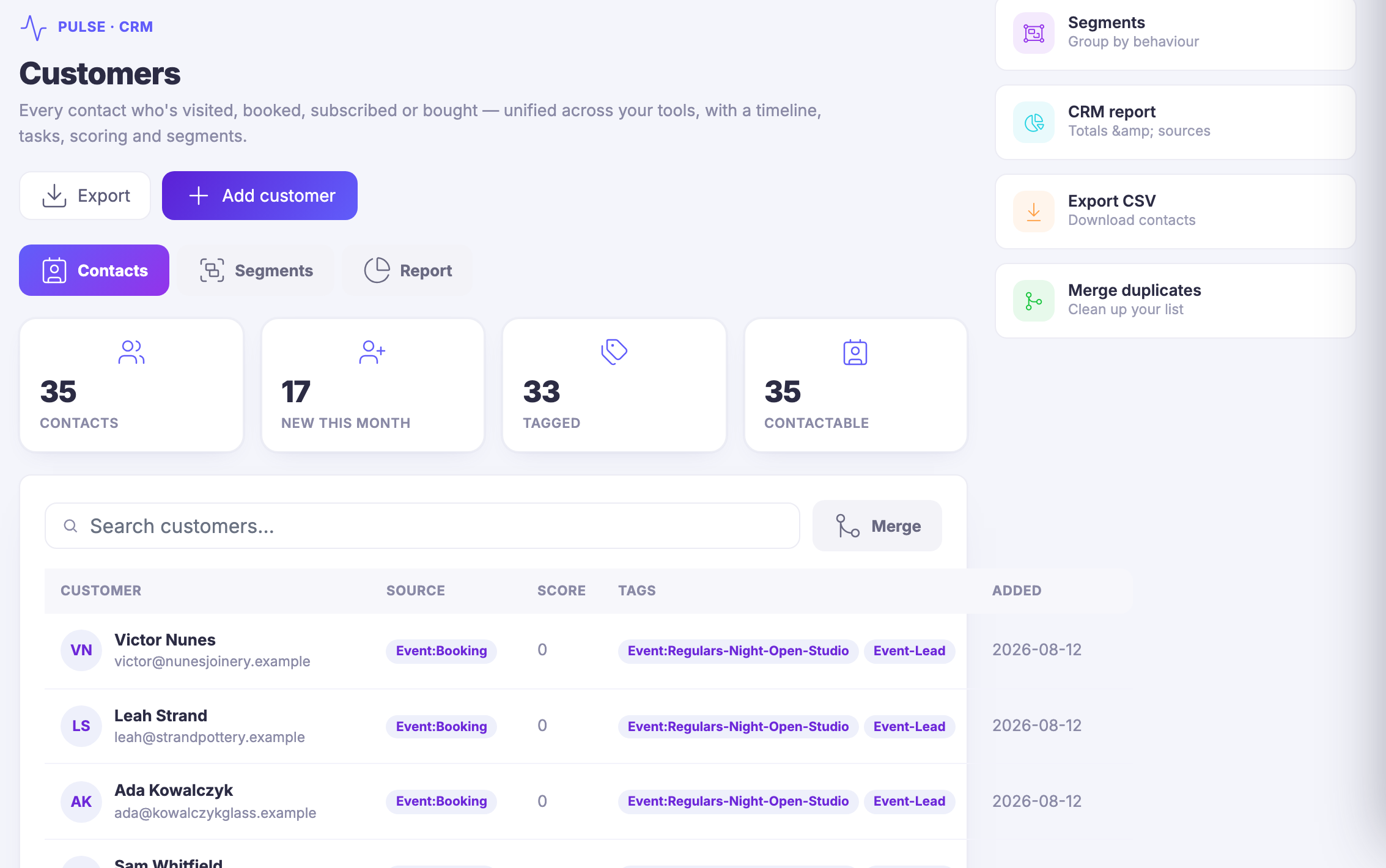Click 2026-08-12 added date for Ada Kowalczyk
The width and height of the screenshot is (1386, 868).
point(1037,801)
